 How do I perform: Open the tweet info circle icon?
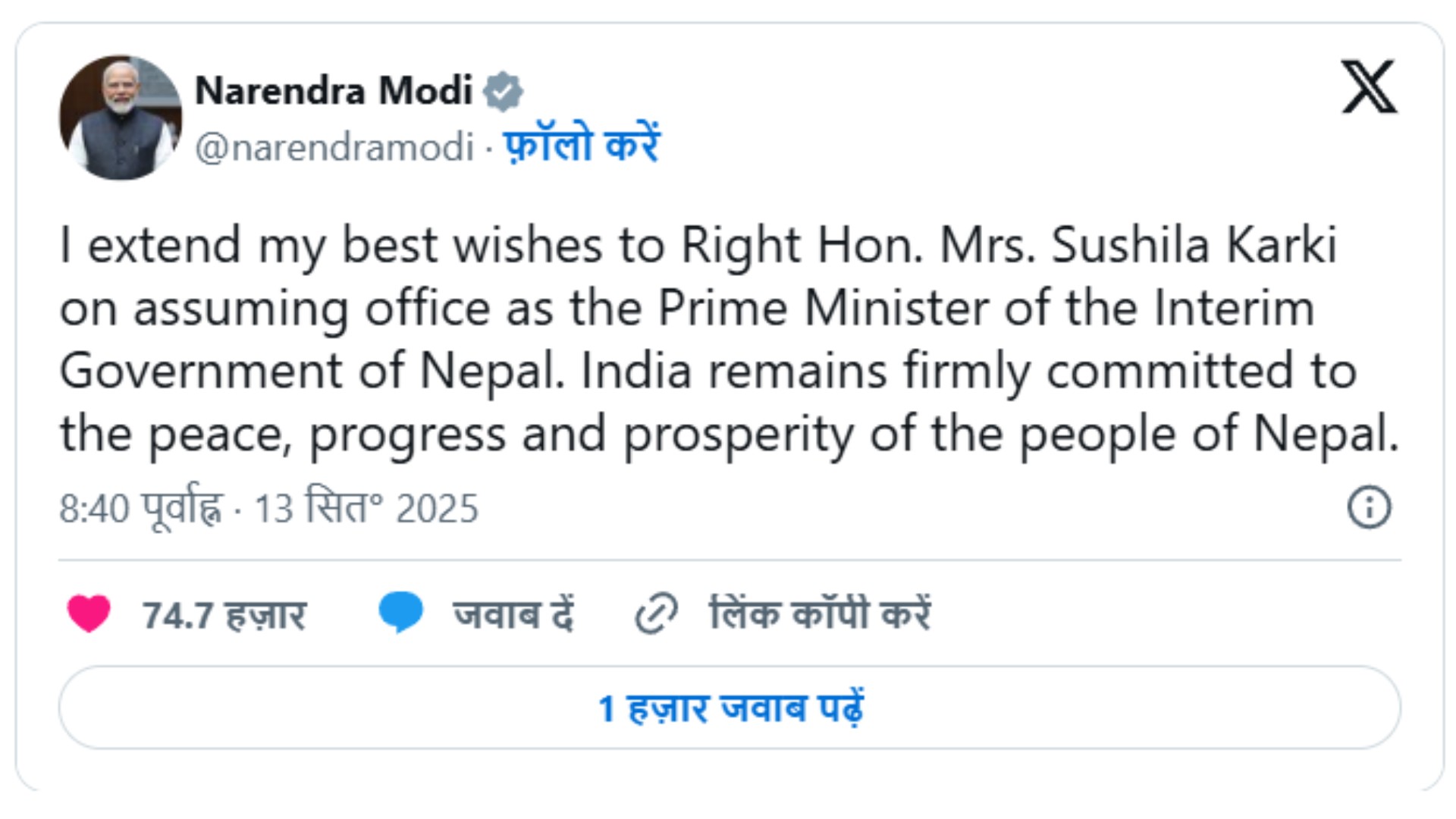(x=1369, y=507)
